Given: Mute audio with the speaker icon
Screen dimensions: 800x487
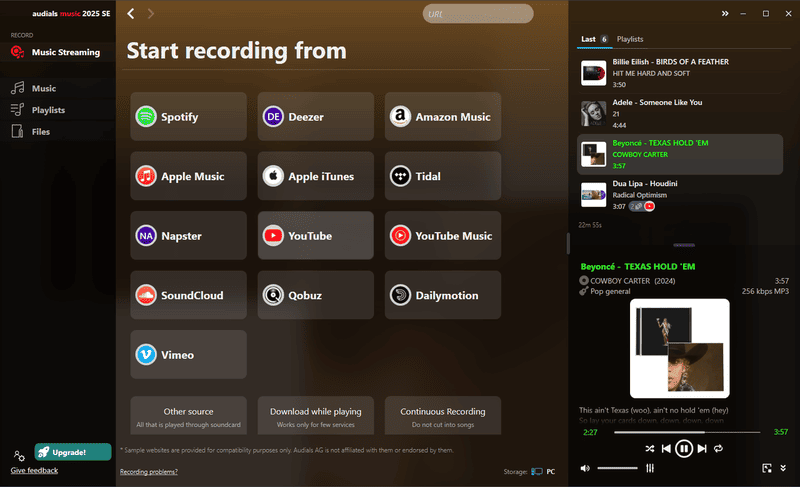Looking at the screenshot, I should coord(585,467).
